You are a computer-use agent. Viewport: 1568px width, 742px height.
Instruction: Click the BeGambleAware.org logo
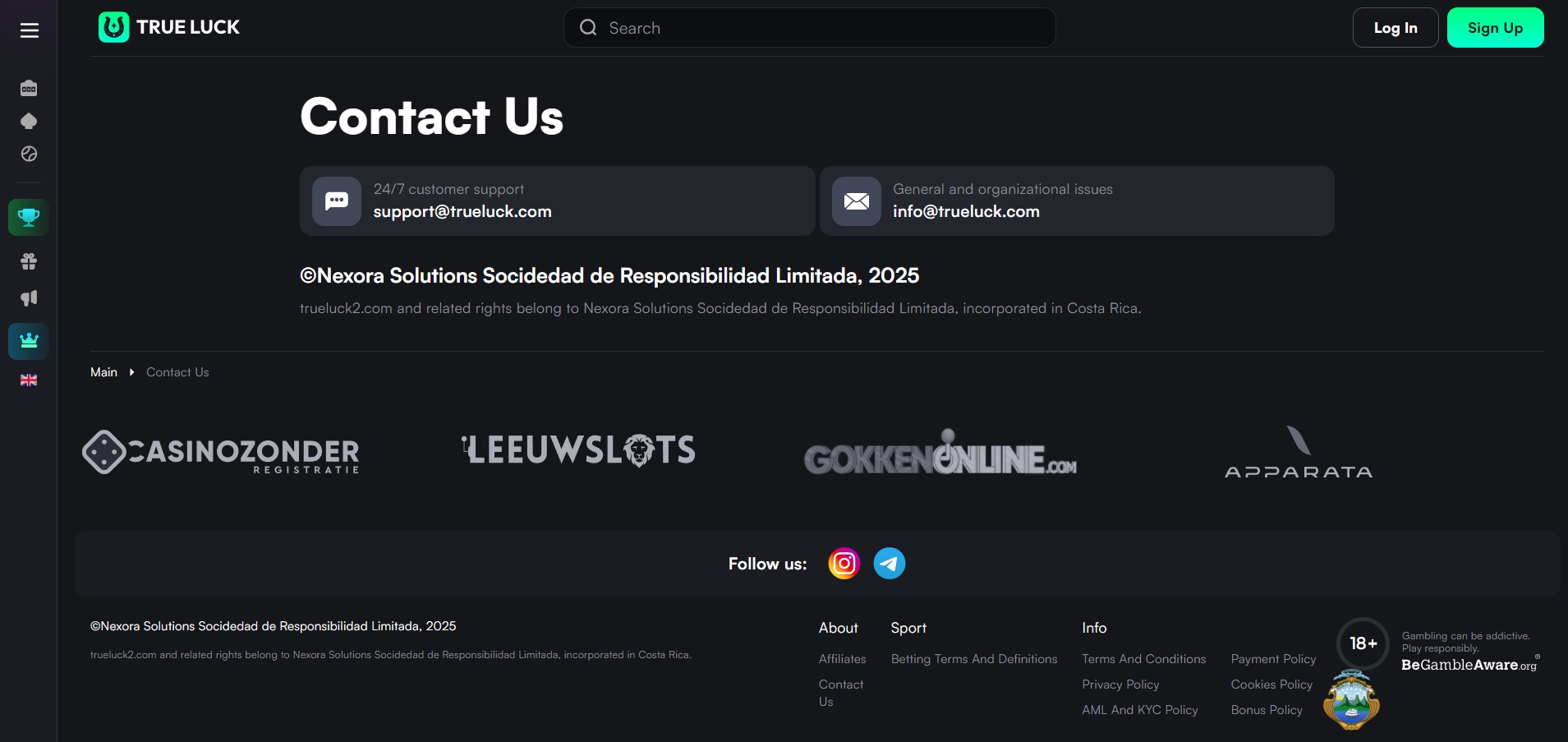1469,665
